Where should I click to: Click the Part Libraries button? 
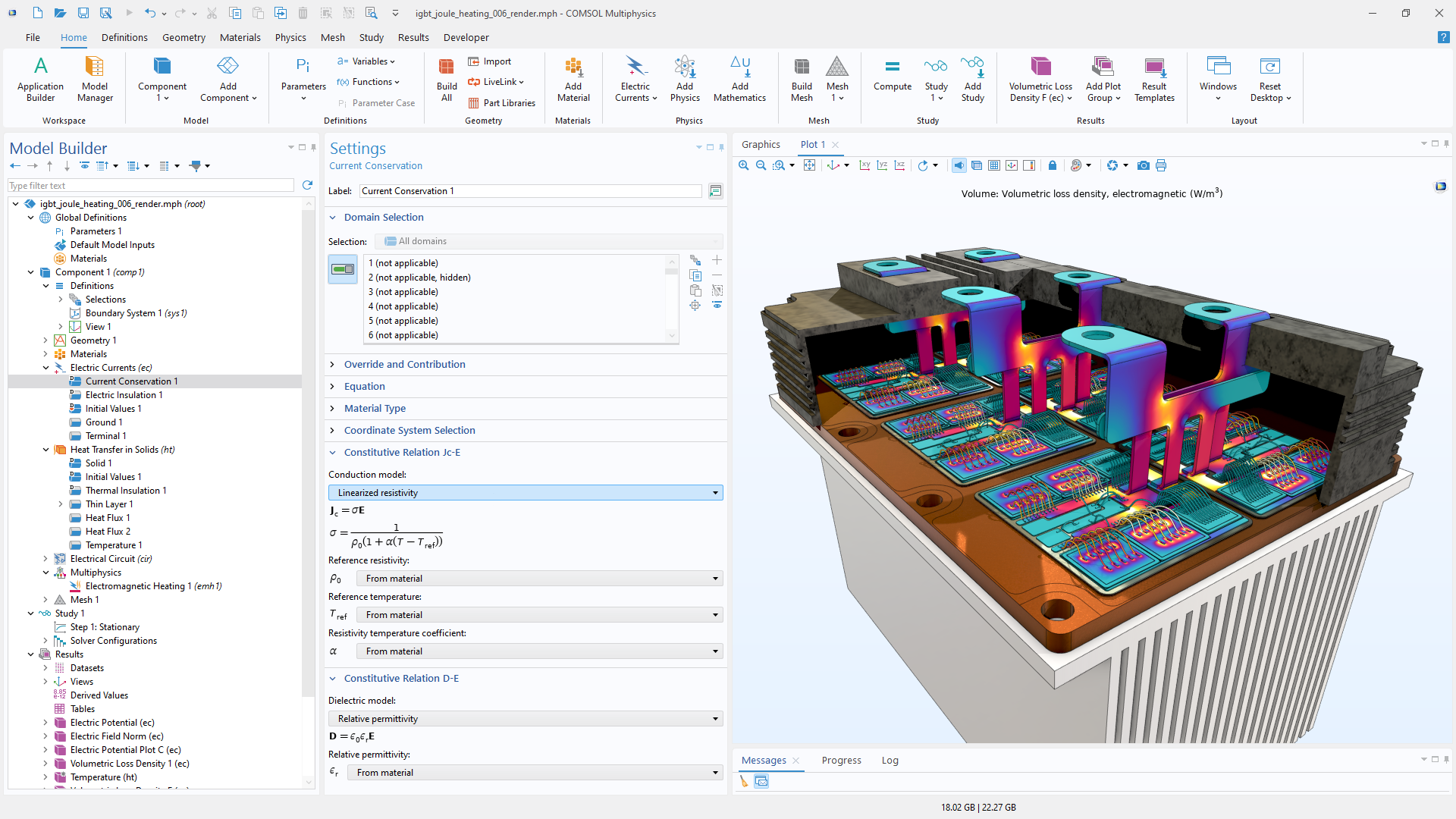click(x=502, y=103)
